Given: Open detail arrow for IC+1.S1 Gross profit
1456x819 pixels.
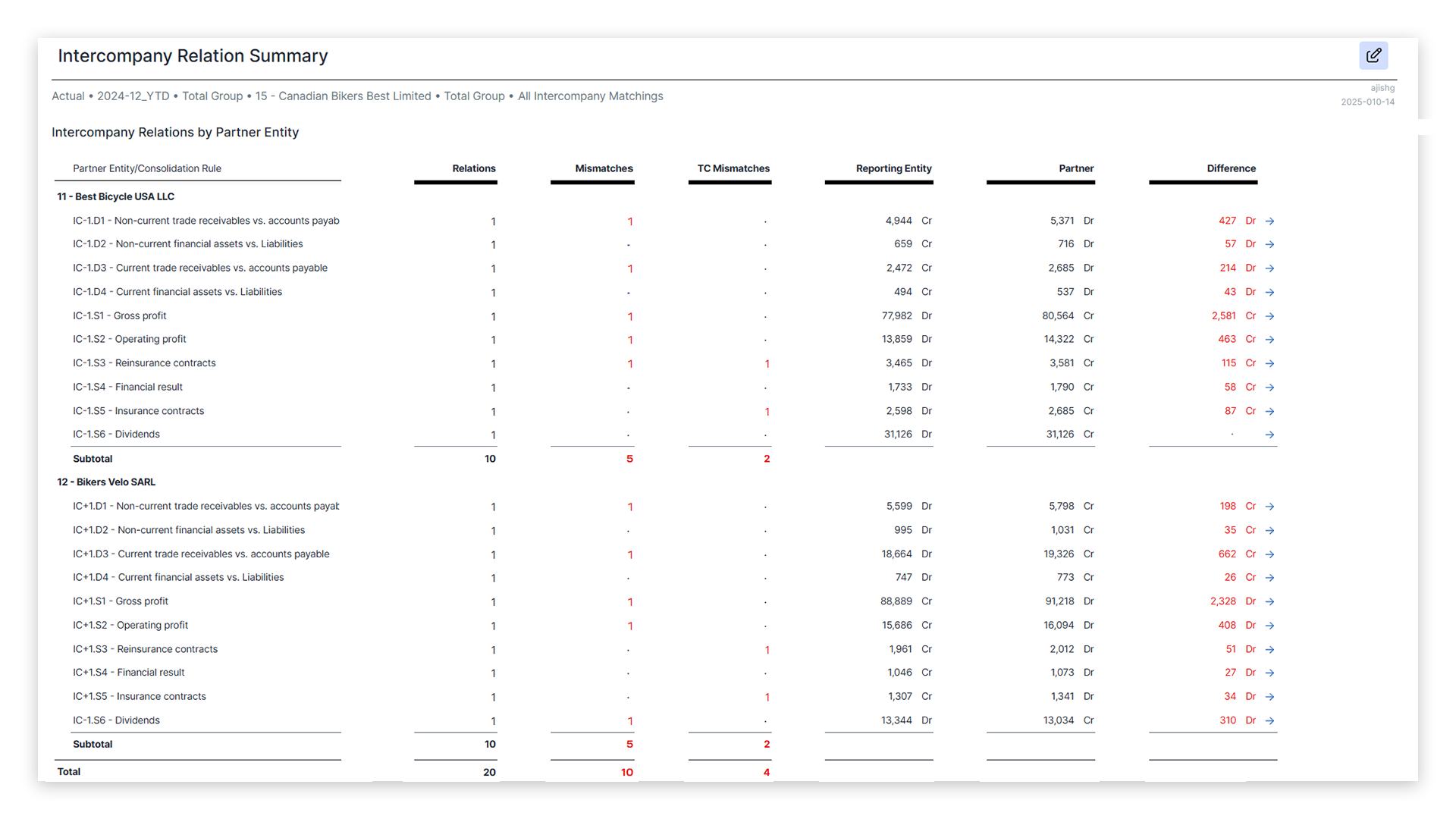Looking at the screenshot, I should (x=1270, y=601).
